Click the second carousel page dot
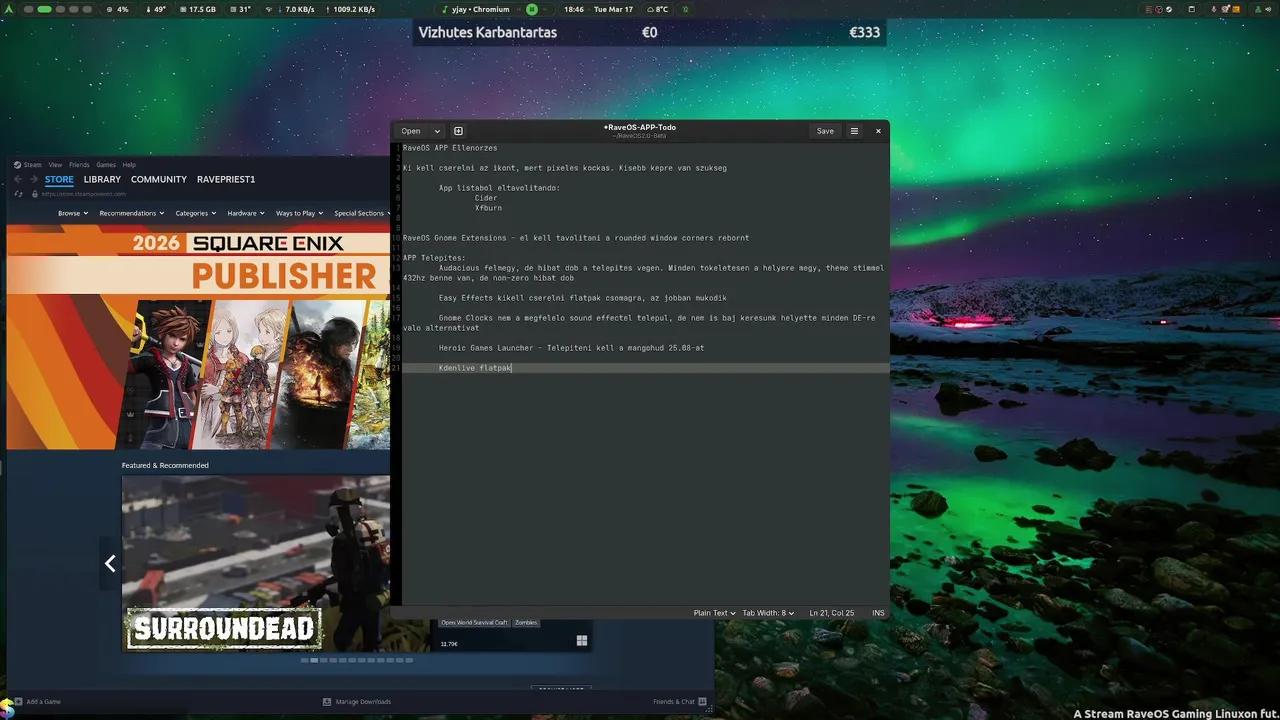 314,660
